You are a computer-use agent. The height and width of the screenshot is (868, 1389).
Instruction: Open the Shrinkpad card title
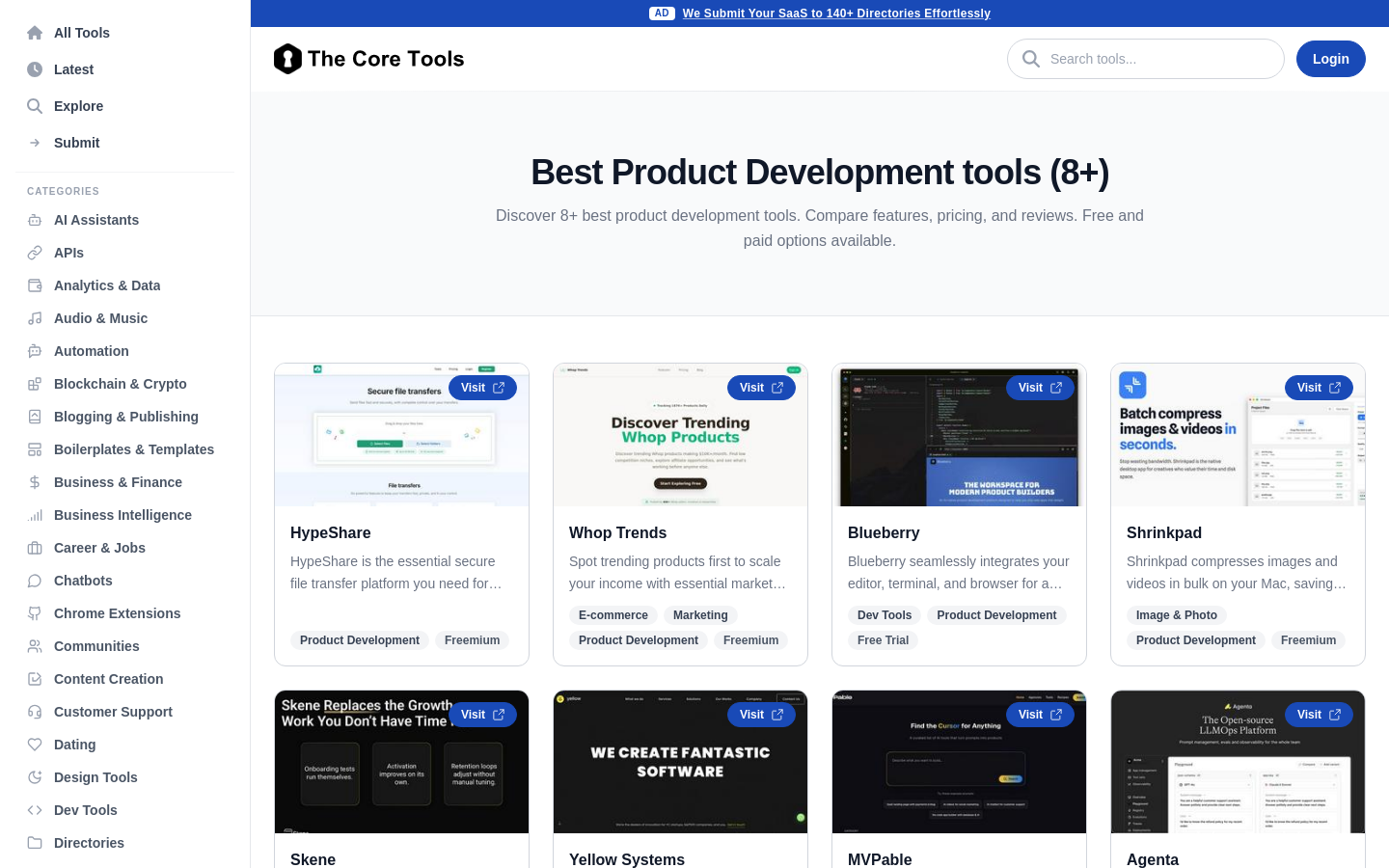point(1164,533)
